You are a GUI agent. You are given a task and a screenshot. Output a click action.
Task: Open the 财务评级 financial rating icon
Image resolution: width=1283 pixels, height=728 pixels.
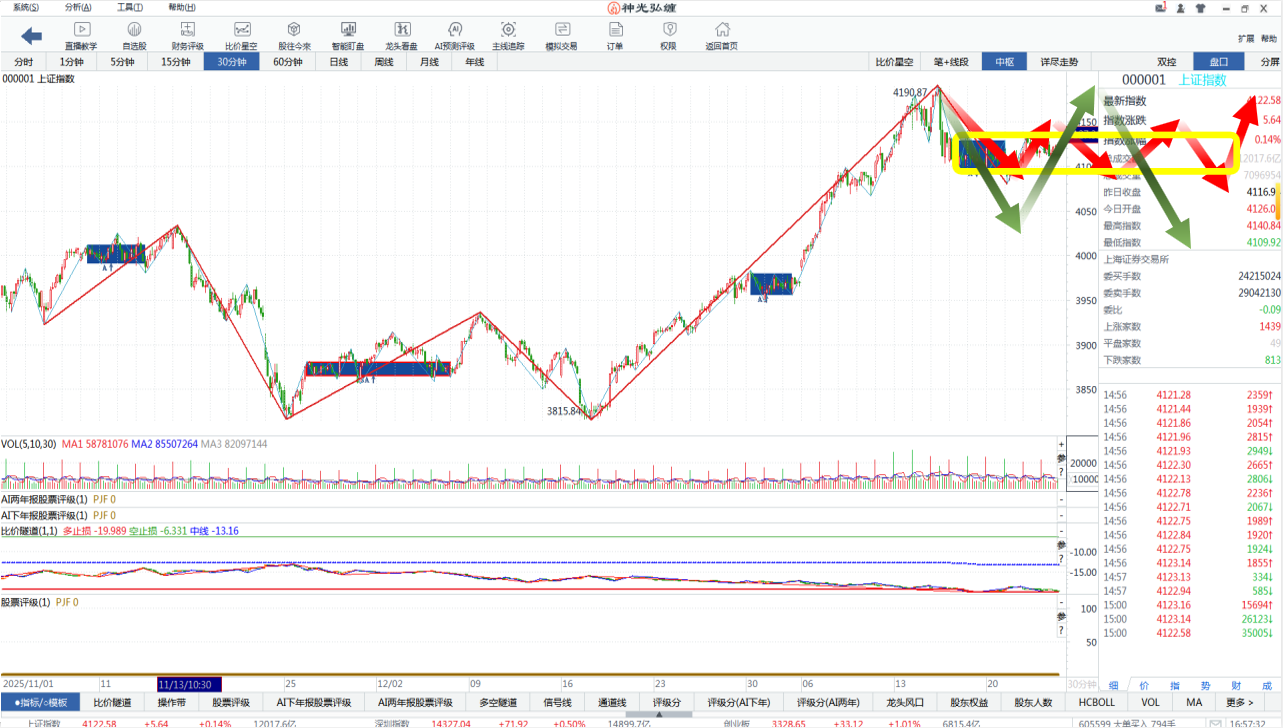tap(187, 36)
